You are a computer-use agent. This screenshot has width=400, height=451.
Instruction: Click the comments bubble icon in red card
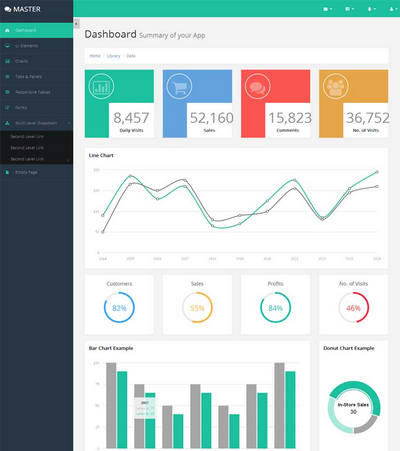(x=258, y=86)
